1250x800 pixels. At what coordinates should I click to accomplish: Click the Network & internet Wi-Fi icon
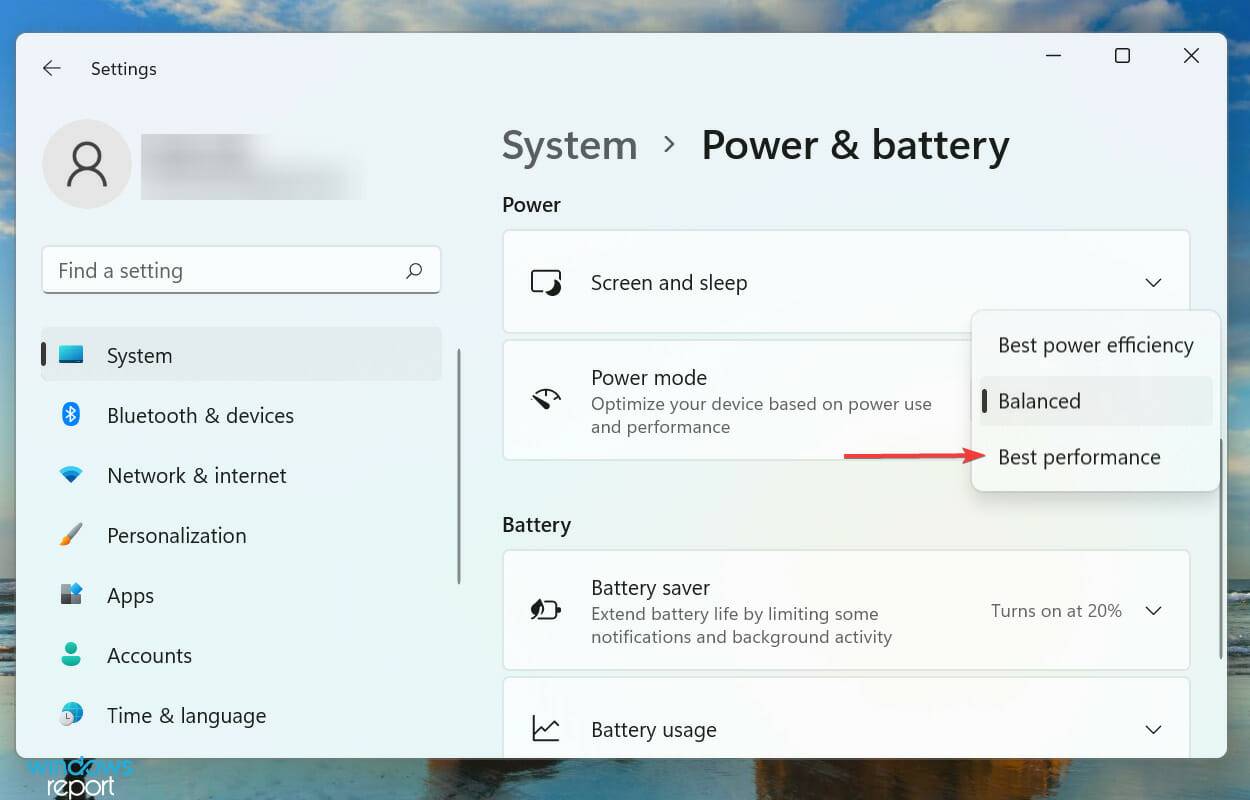tap(71, 475)
